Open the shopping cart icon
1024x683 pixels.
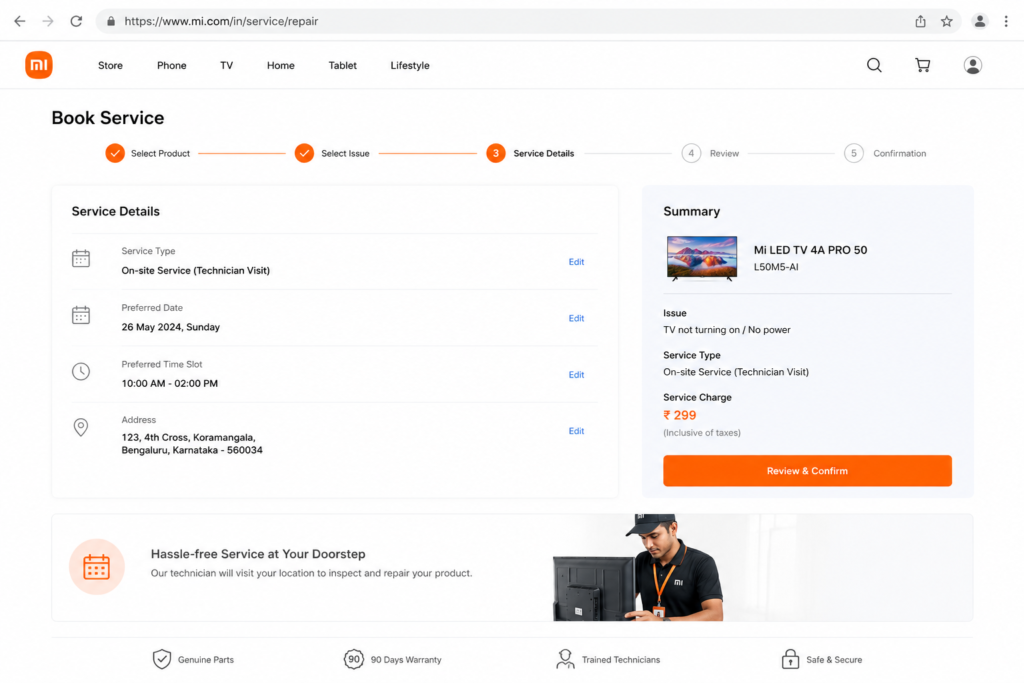[x=922, y=65]
